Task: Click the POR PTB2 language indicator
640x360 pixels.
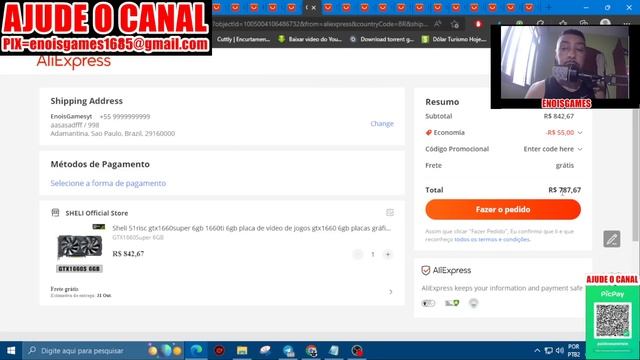Action: tap(574, 351)
